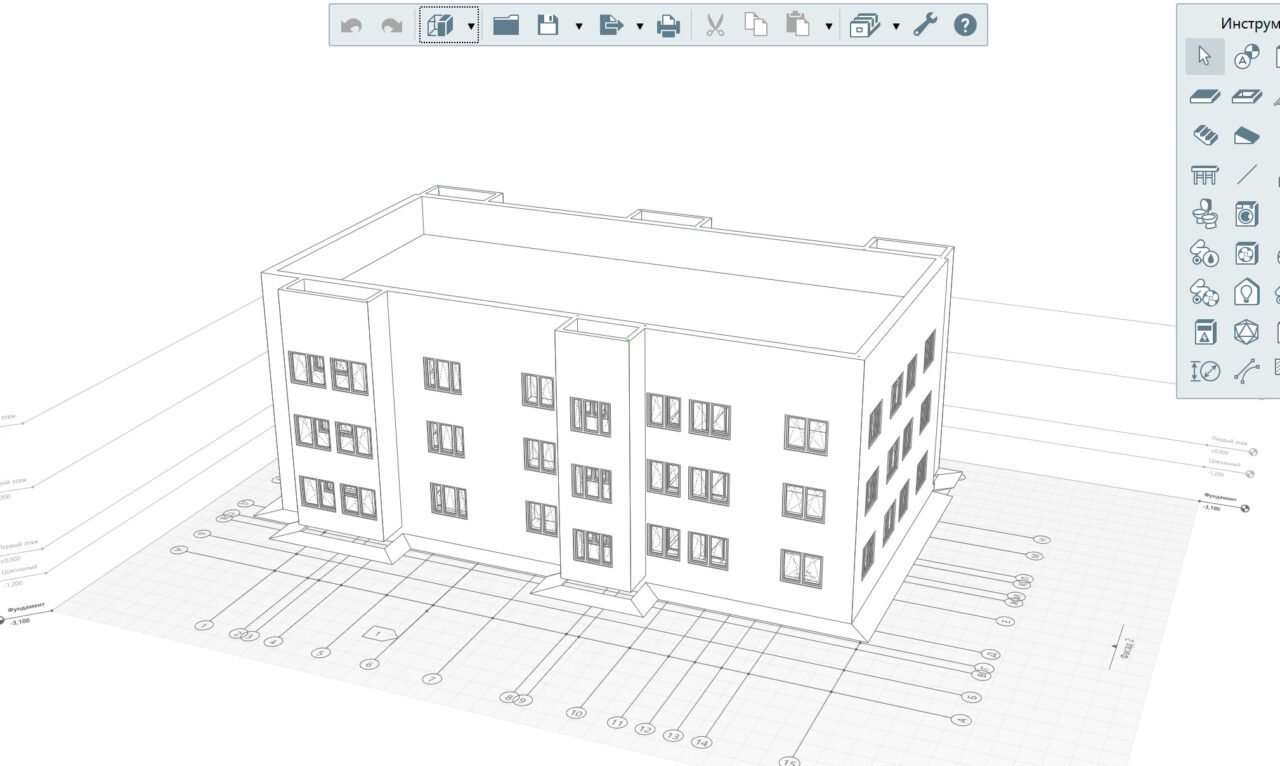This screenshot has width=1280, height=766.
Task: Undo the last action
Action: (x=351, y=26)
